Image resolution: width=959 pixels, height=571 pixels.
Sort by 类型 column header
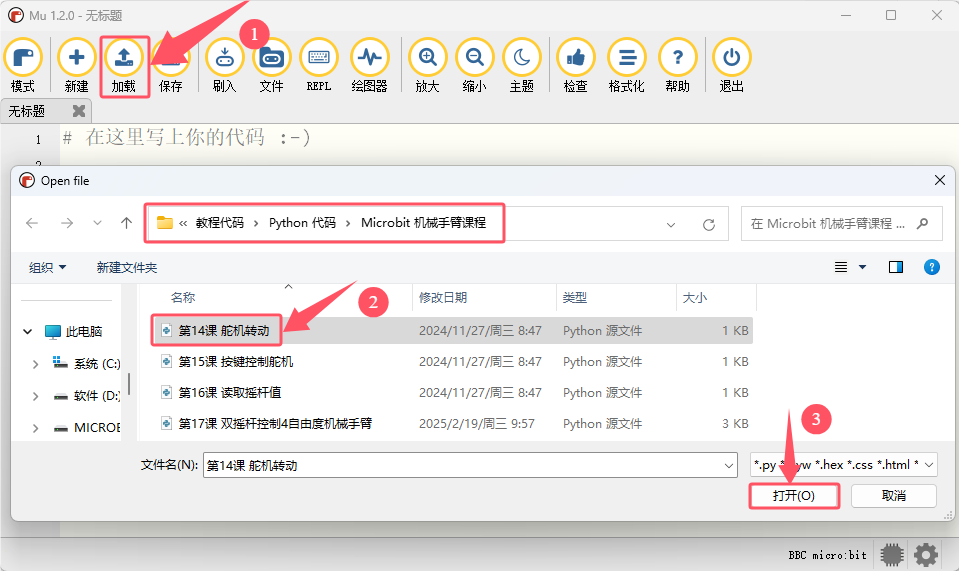tap(574, 298)
